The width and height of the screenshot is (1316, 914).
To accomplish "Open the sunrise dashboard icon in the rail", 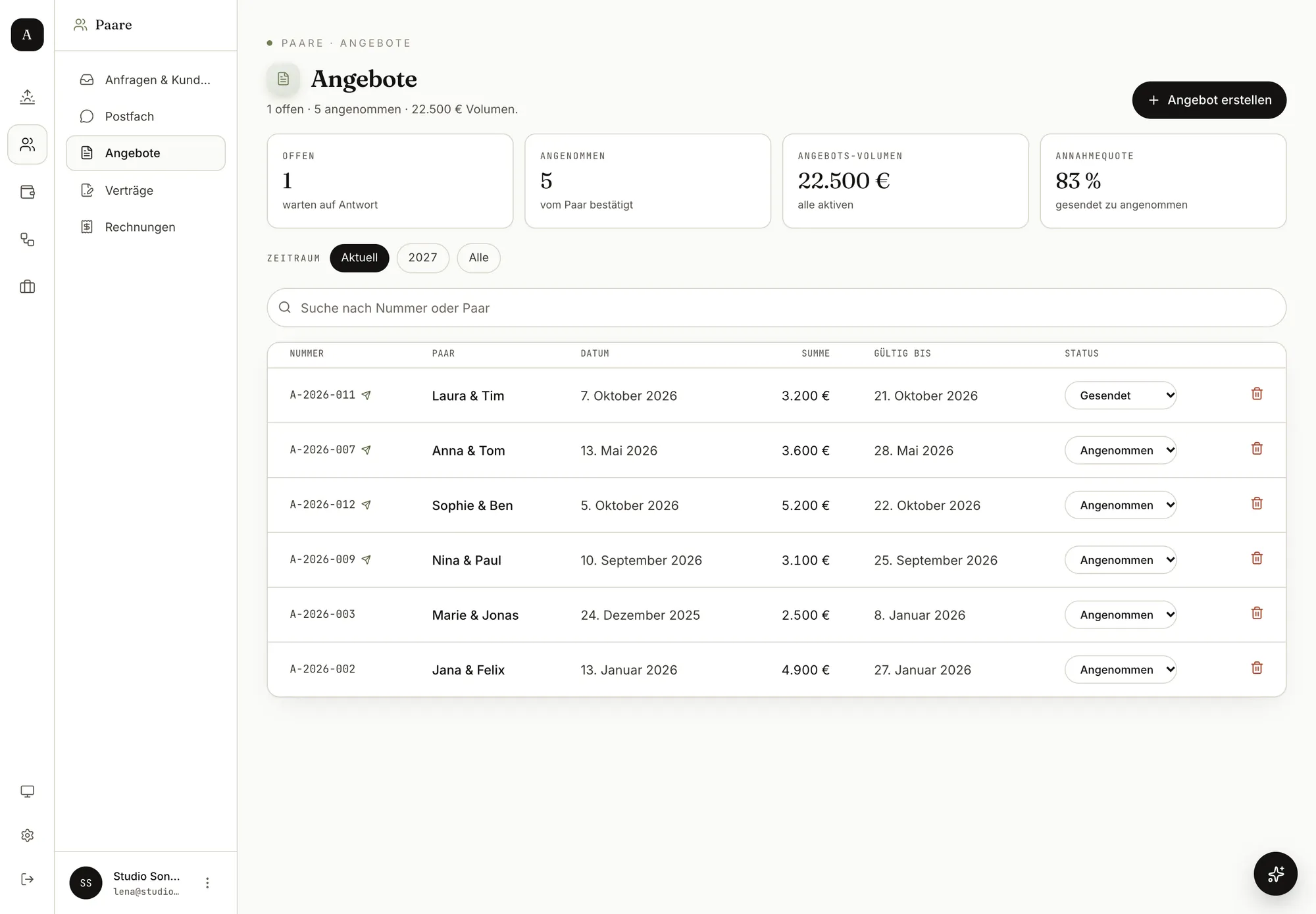I will click(x=27, y=97).
